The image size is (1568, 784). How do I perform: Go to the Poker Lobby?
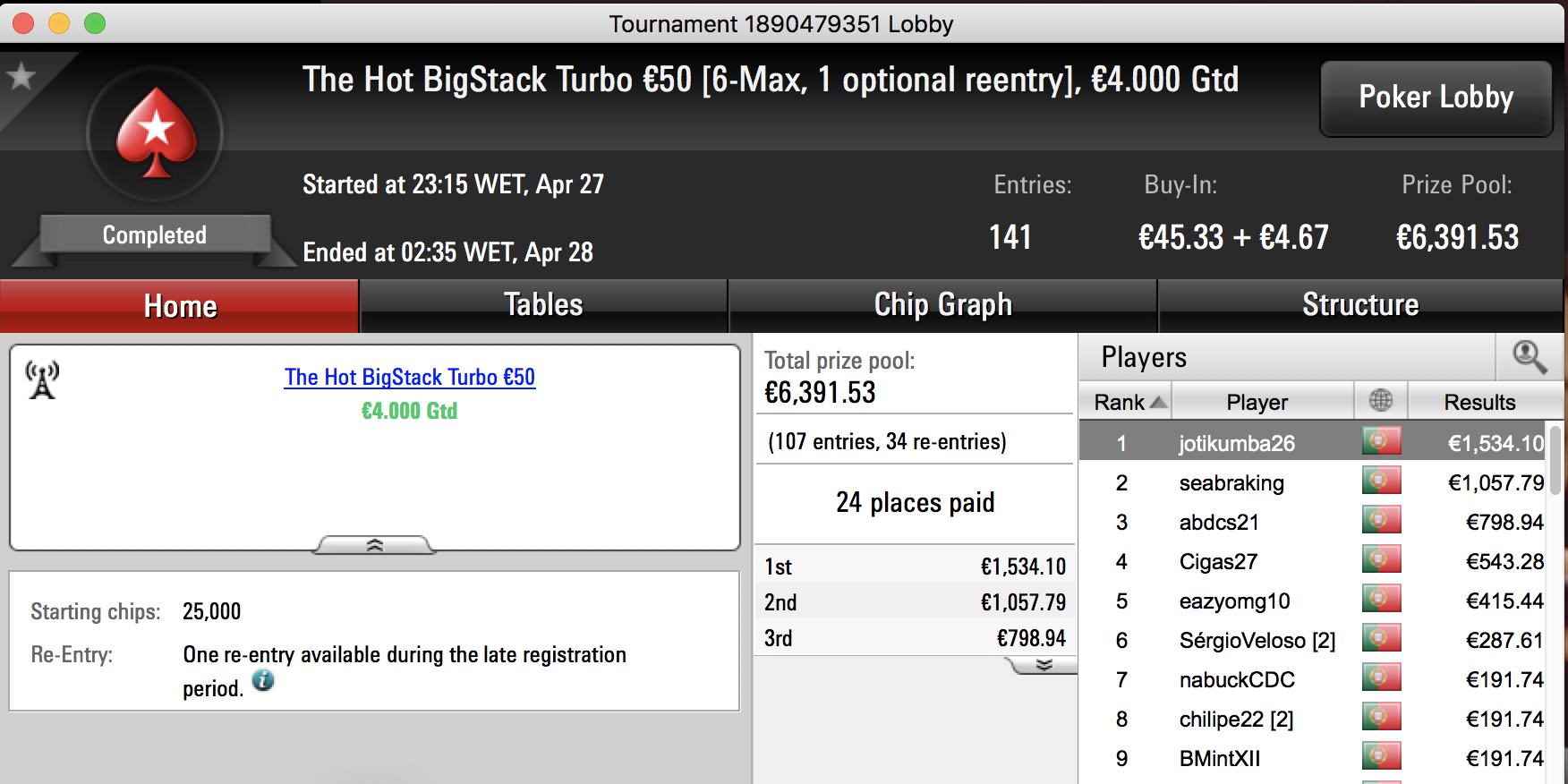[1436, 98]
